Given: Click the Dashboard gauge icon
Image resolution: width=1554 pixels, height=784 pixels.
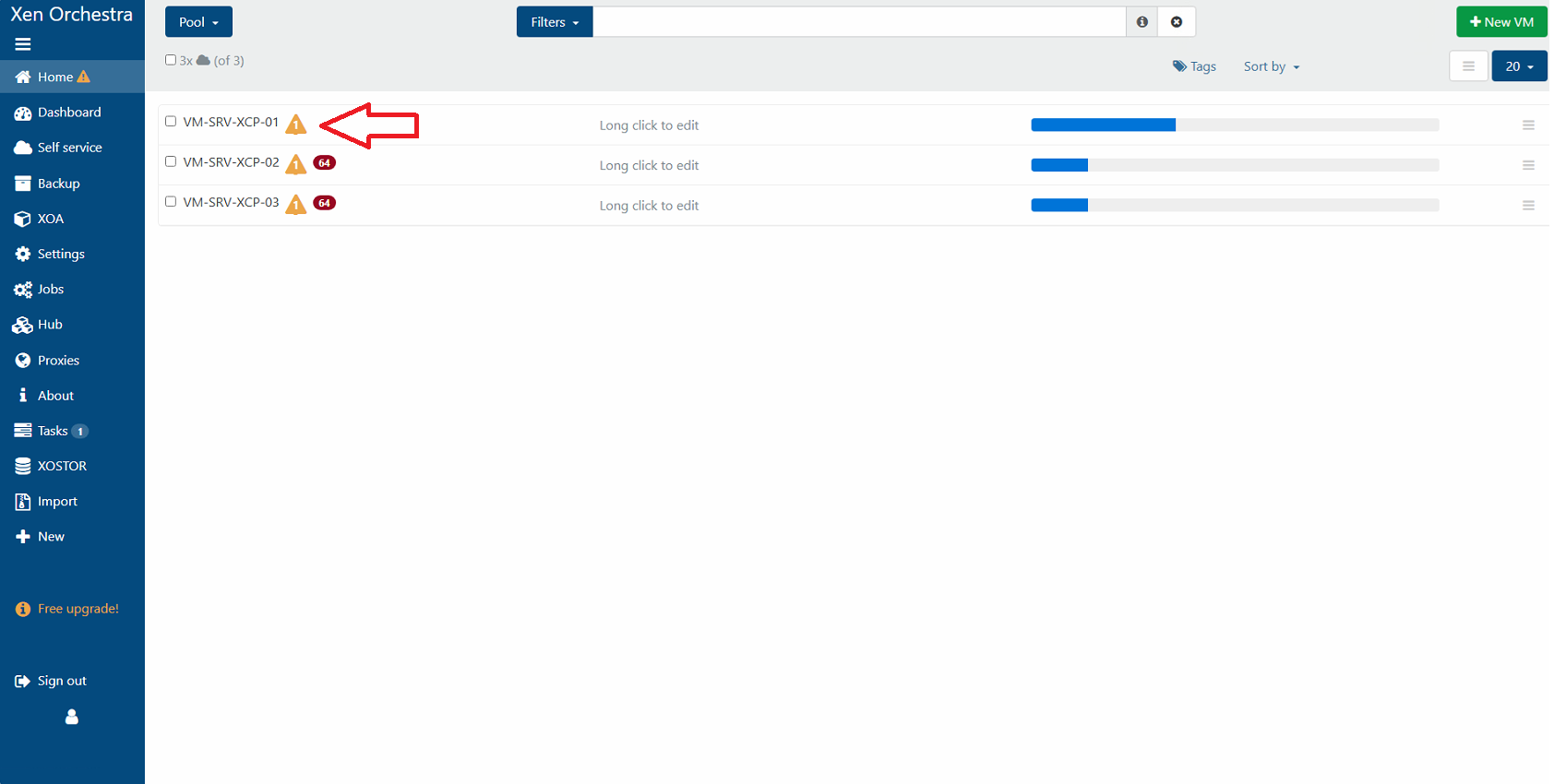Looking at the screenshot, I should pyautogui.click(x=23, y=113).
